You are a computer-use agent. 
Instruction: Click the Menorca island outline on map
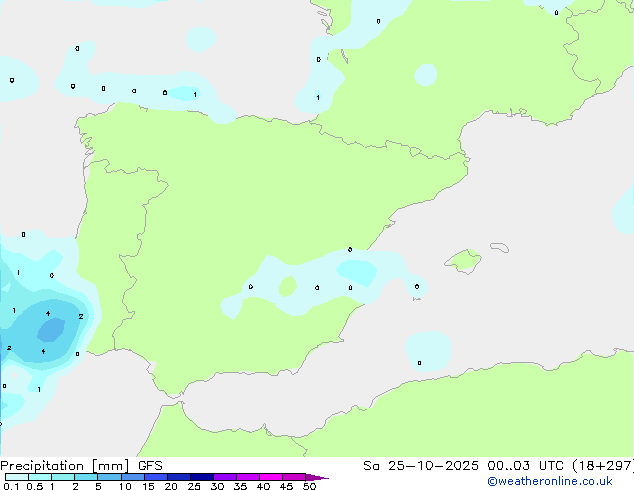coord(499,247)
